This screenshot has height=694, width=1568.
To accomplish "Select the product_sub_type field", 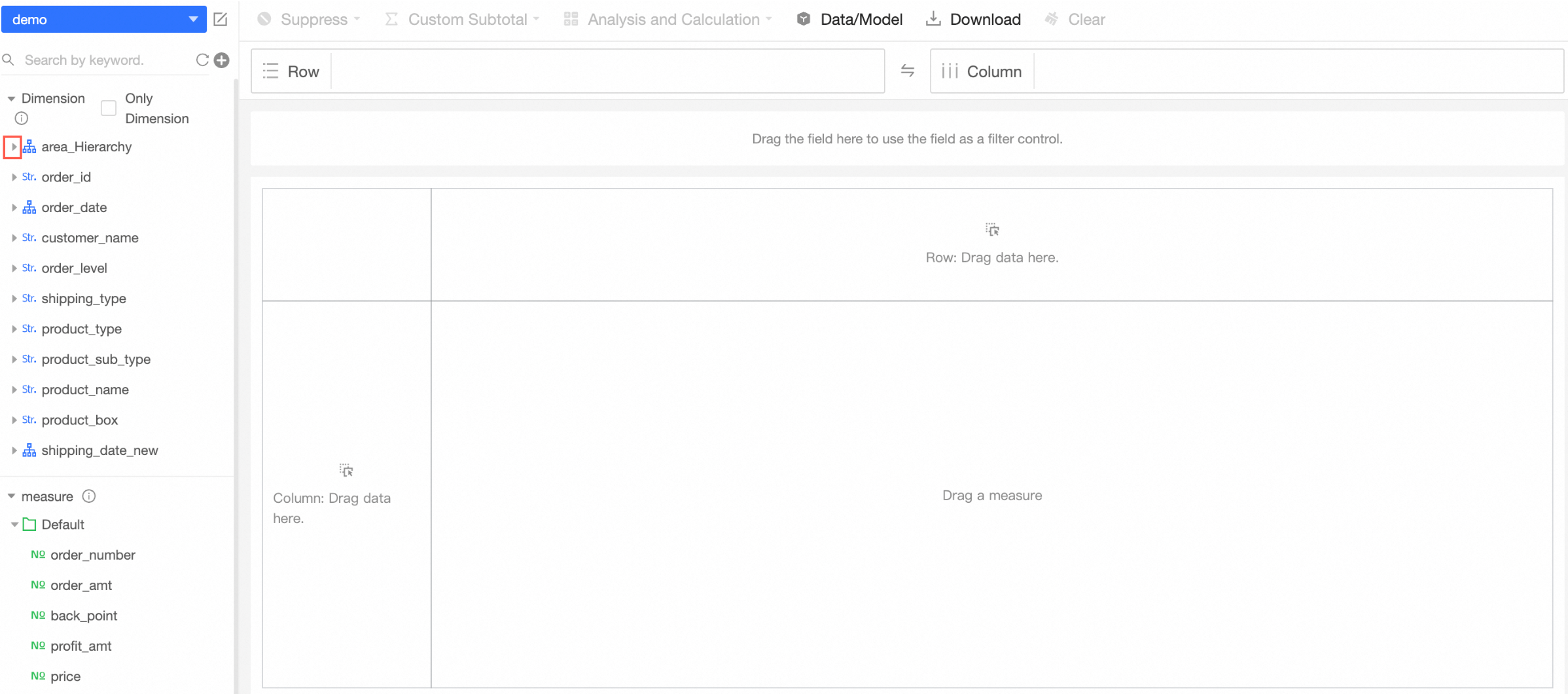I will coord(96,359).
